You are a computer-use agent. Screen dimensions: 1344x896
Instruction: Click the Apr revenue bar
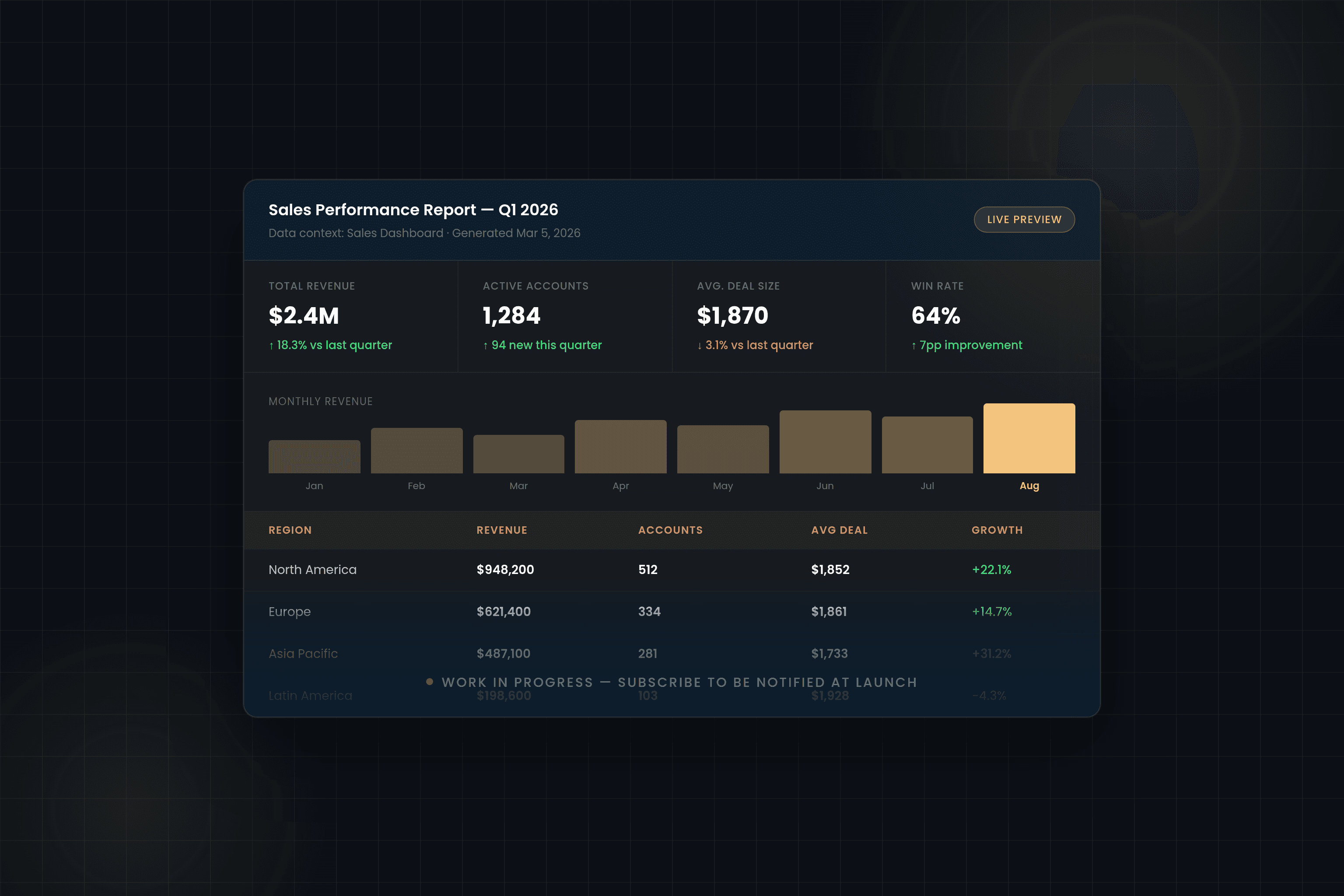click(x=620, y=446)
